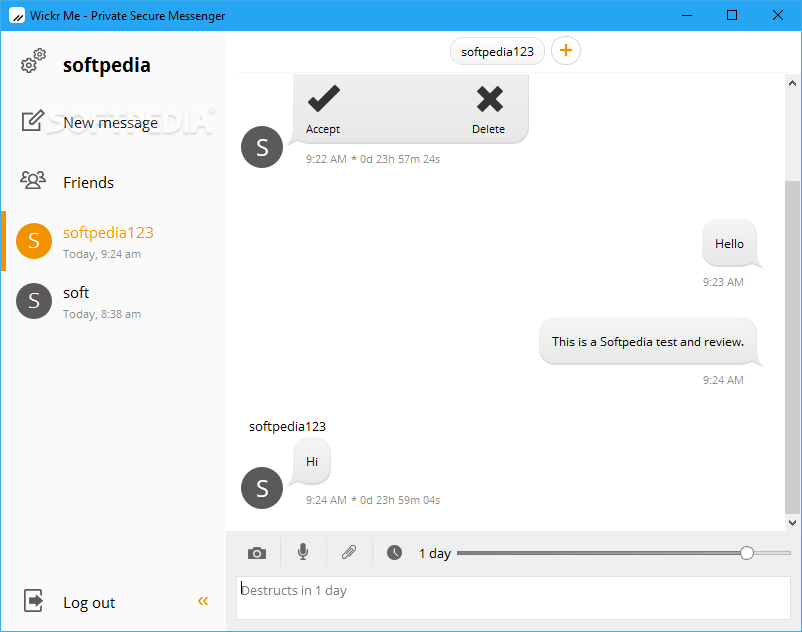Screen dimensions: 802x632
Task: Click the Log out door icon
Action: tap(33, 600)
